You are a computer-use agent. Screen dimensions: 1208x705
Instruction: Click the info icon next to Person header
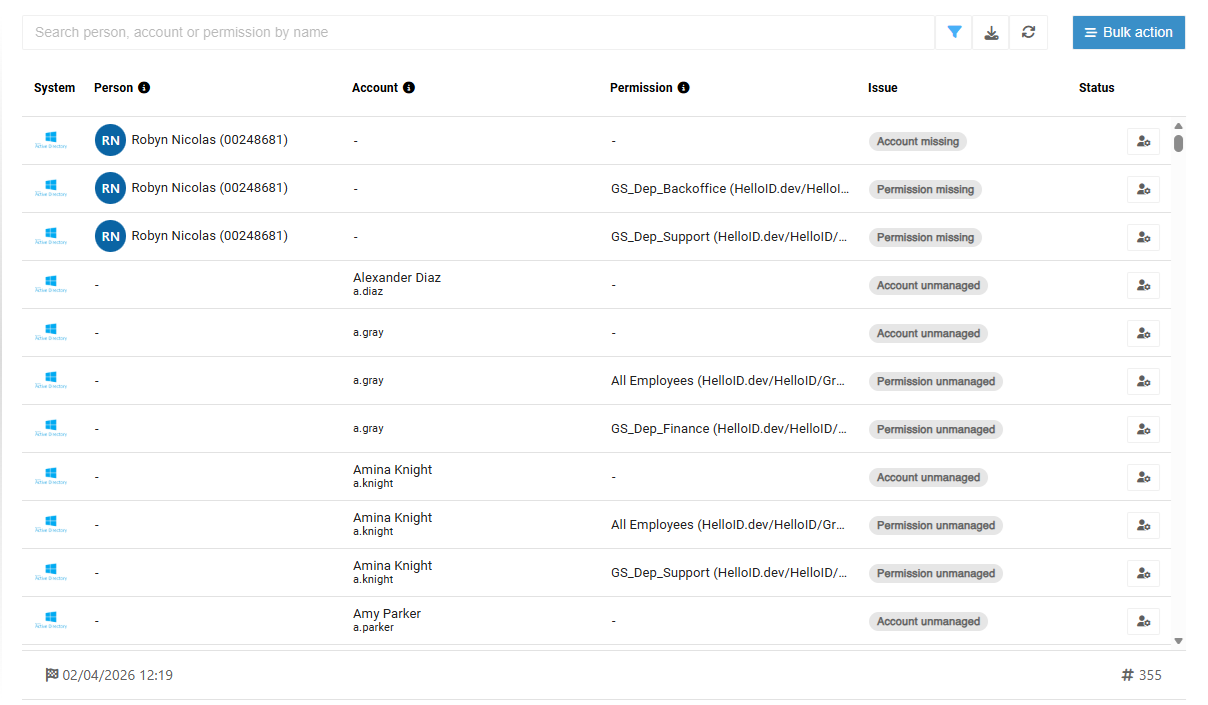pos(145,87)
